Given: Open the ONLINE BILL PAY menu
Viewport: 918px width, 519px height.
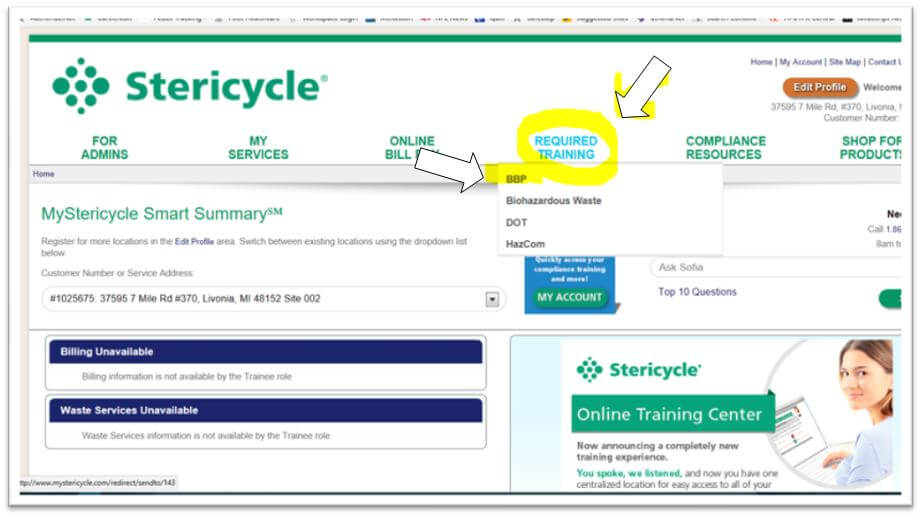Looking at the screenshot, I should tap(412, 148).
